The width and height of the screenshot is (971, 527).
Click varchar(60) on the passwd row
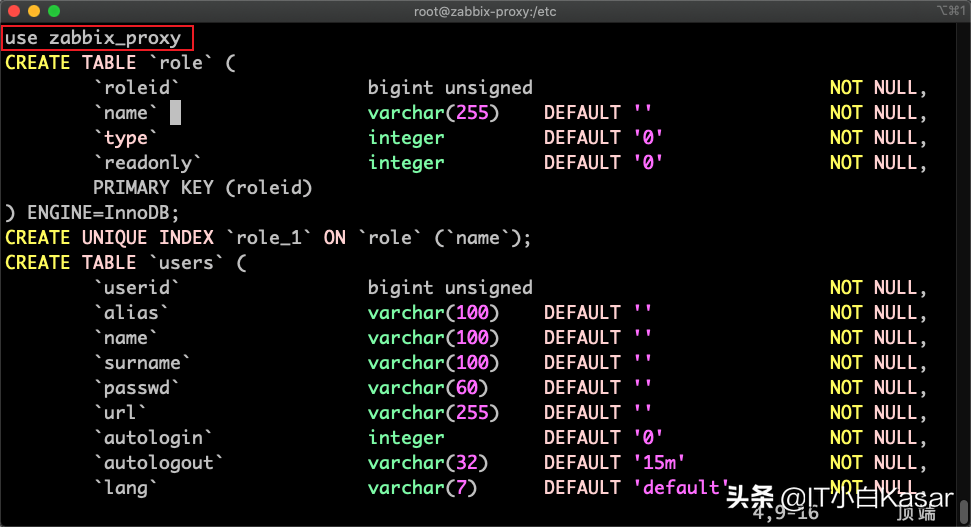pyautogui.click(x=428, y=388)
